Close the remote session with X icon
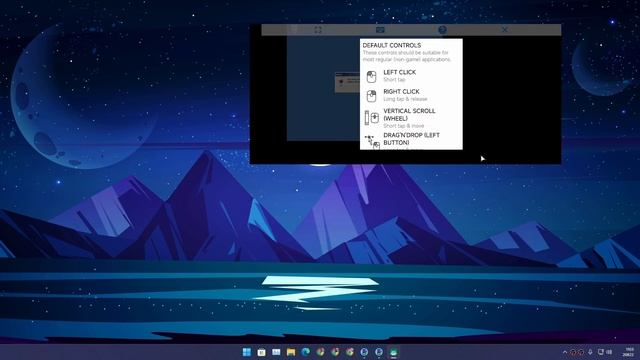The height and width of the screenshot is (360, 640). point(505,30)
